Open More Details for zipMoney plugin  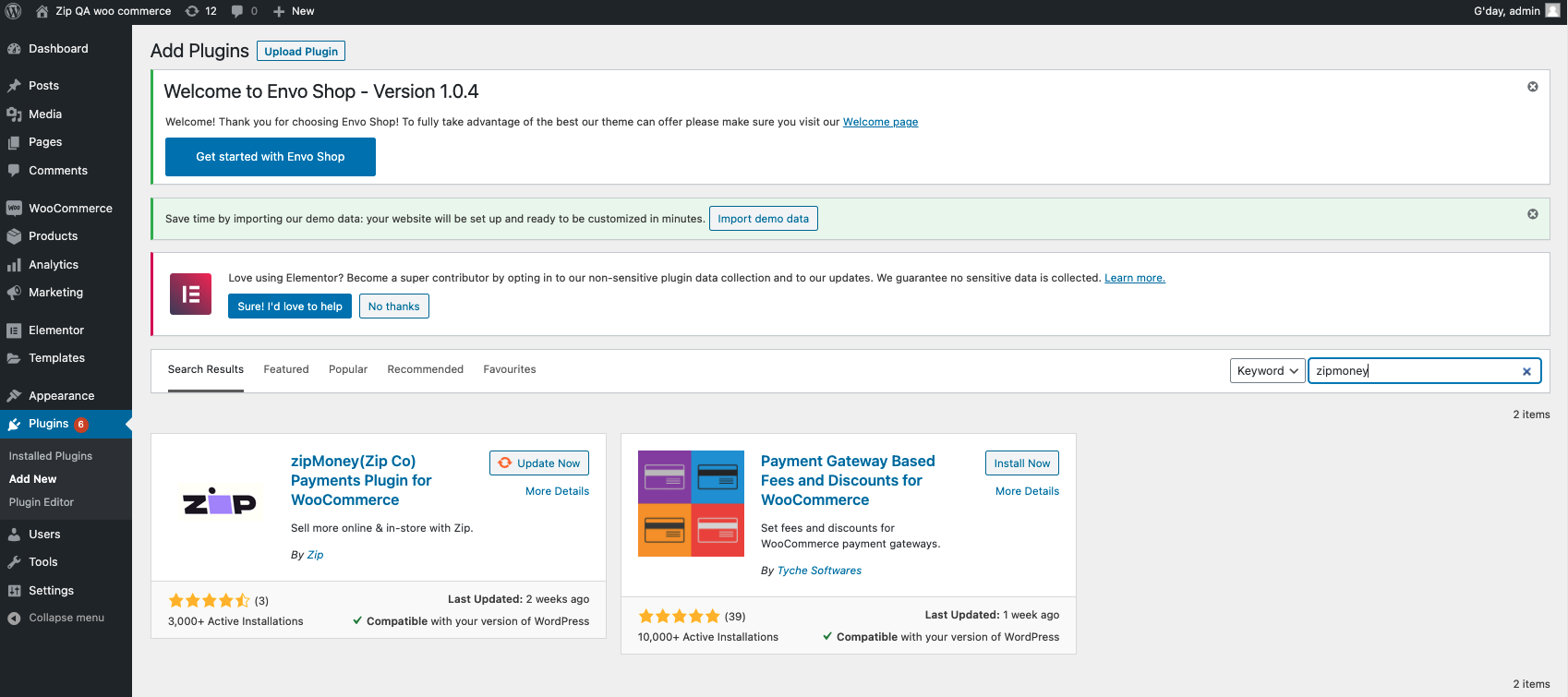[x=558, y=491]
